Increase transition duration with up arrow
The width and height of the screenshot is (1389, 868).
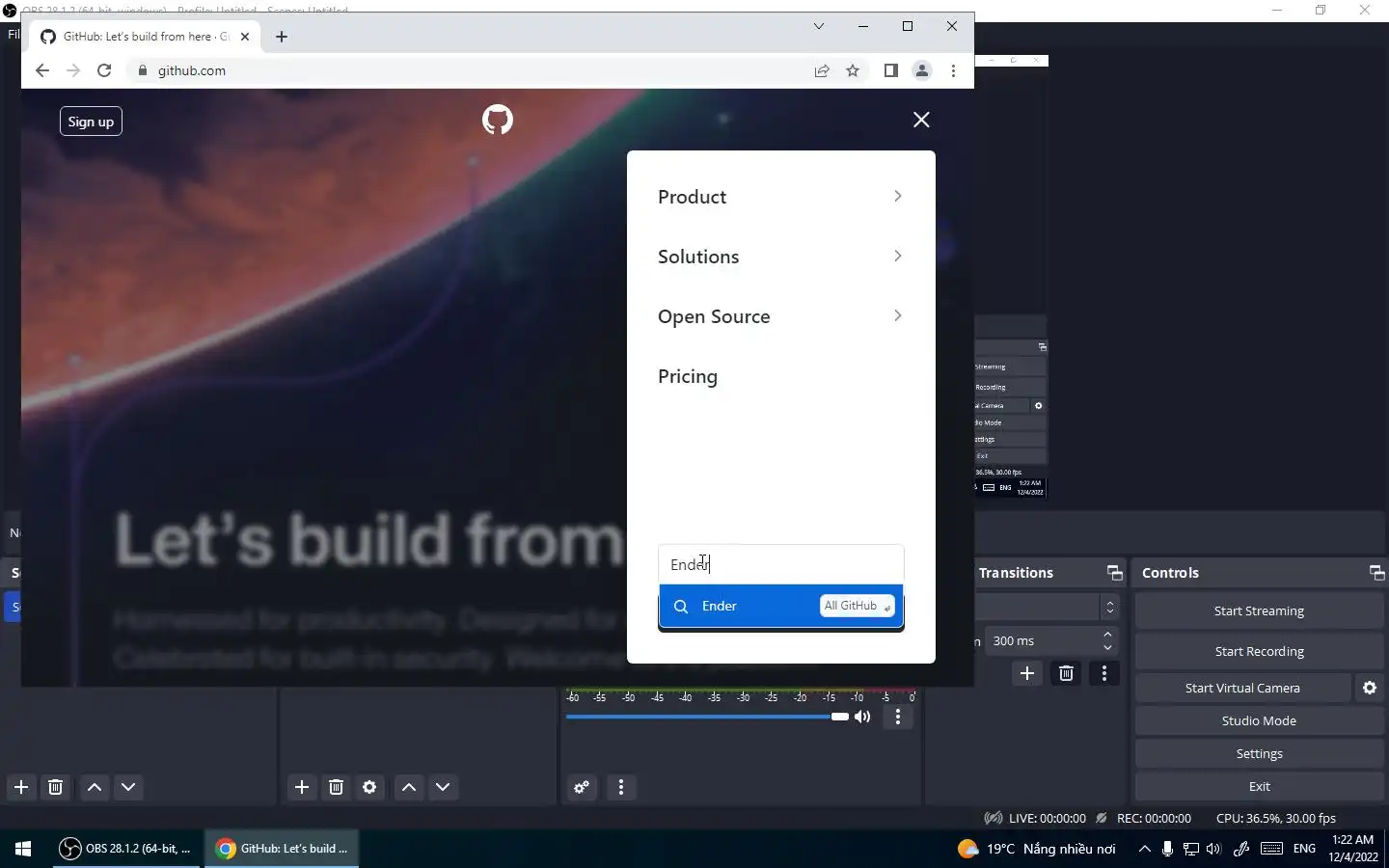[x=1107, y=635]
